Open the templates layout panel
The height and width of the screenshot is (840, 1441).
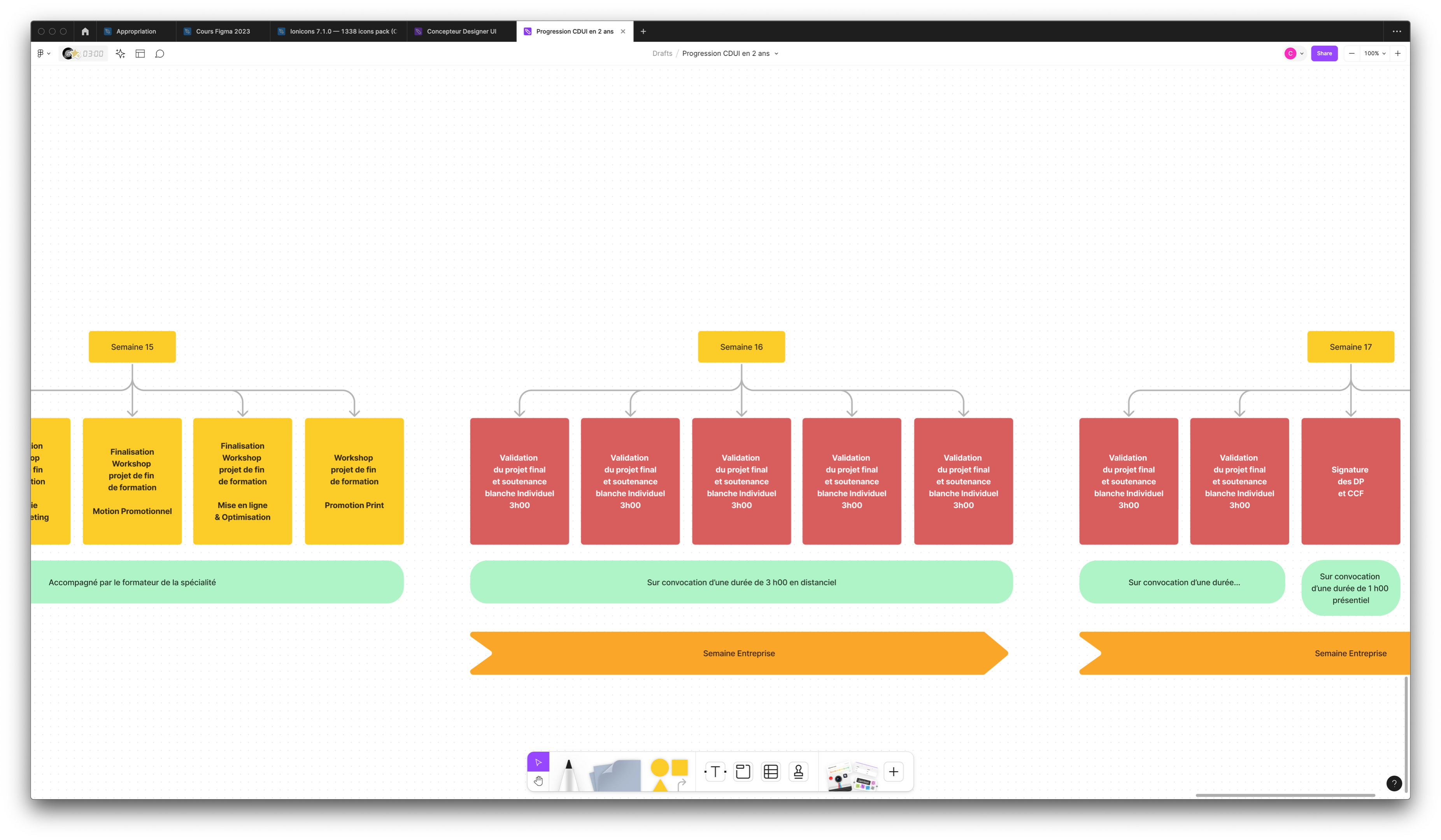(x=140, y=54)
